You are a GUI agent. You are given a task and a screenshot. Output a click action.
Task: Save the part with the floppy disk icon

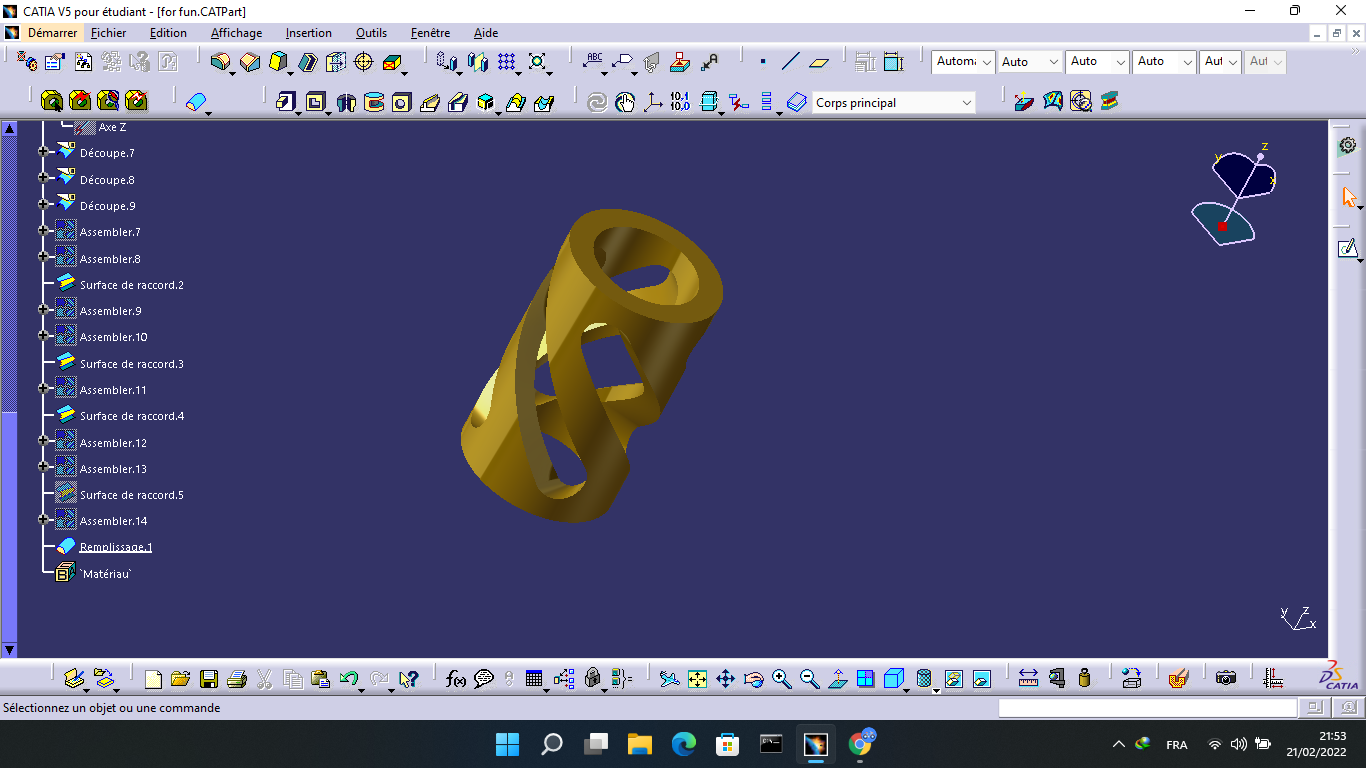[x=209, y=679]
